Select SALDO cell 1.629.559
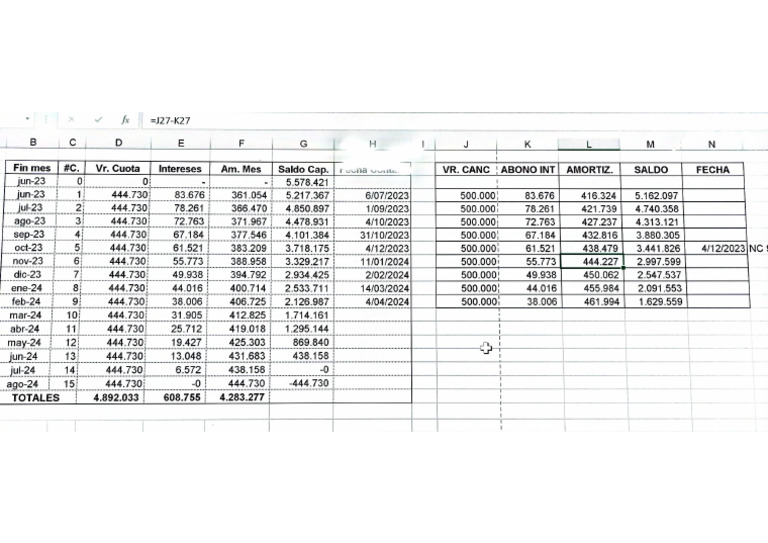 pos(656,302)
